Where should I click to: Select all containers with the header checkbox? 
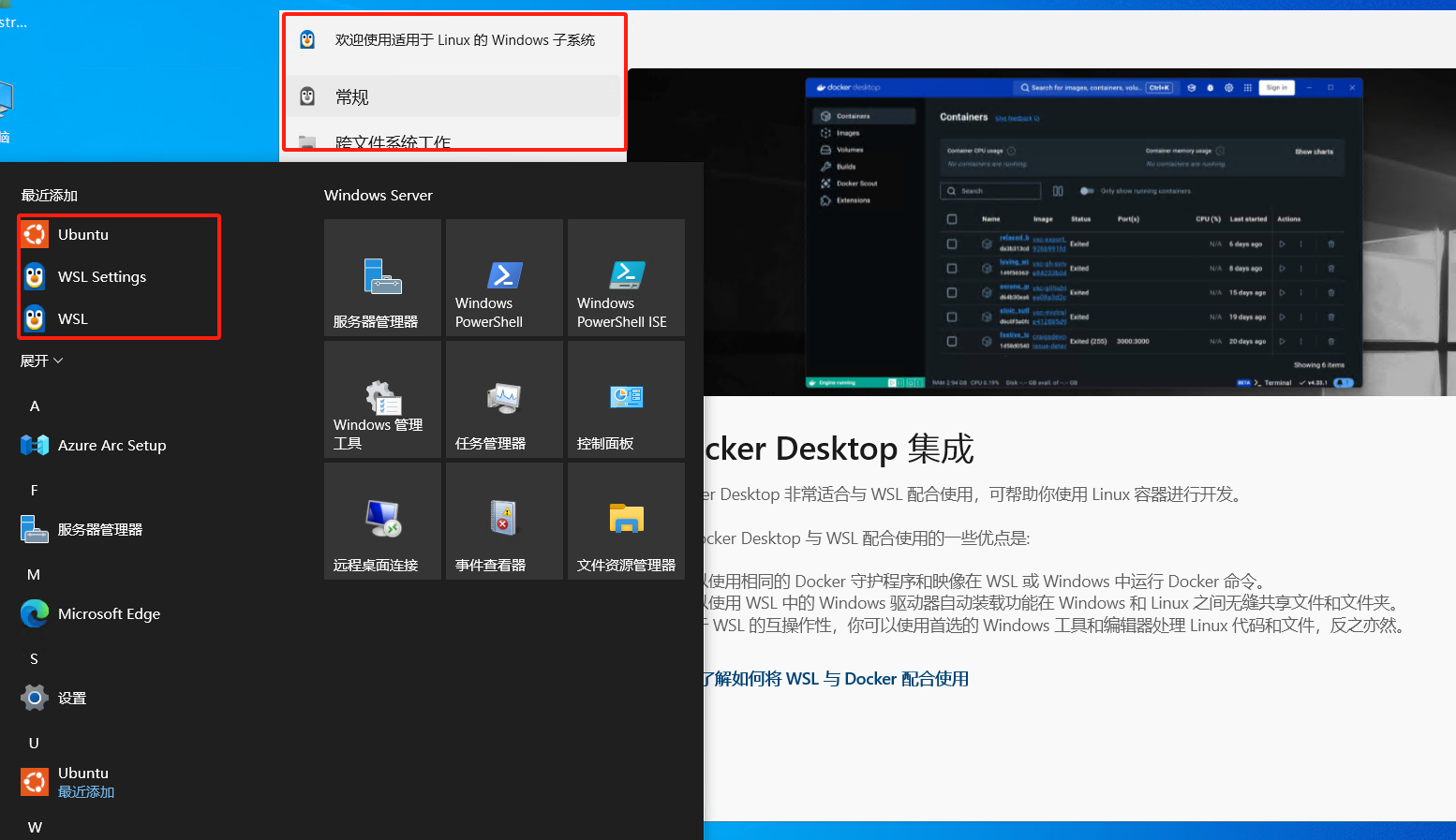[x=952, y=219]
